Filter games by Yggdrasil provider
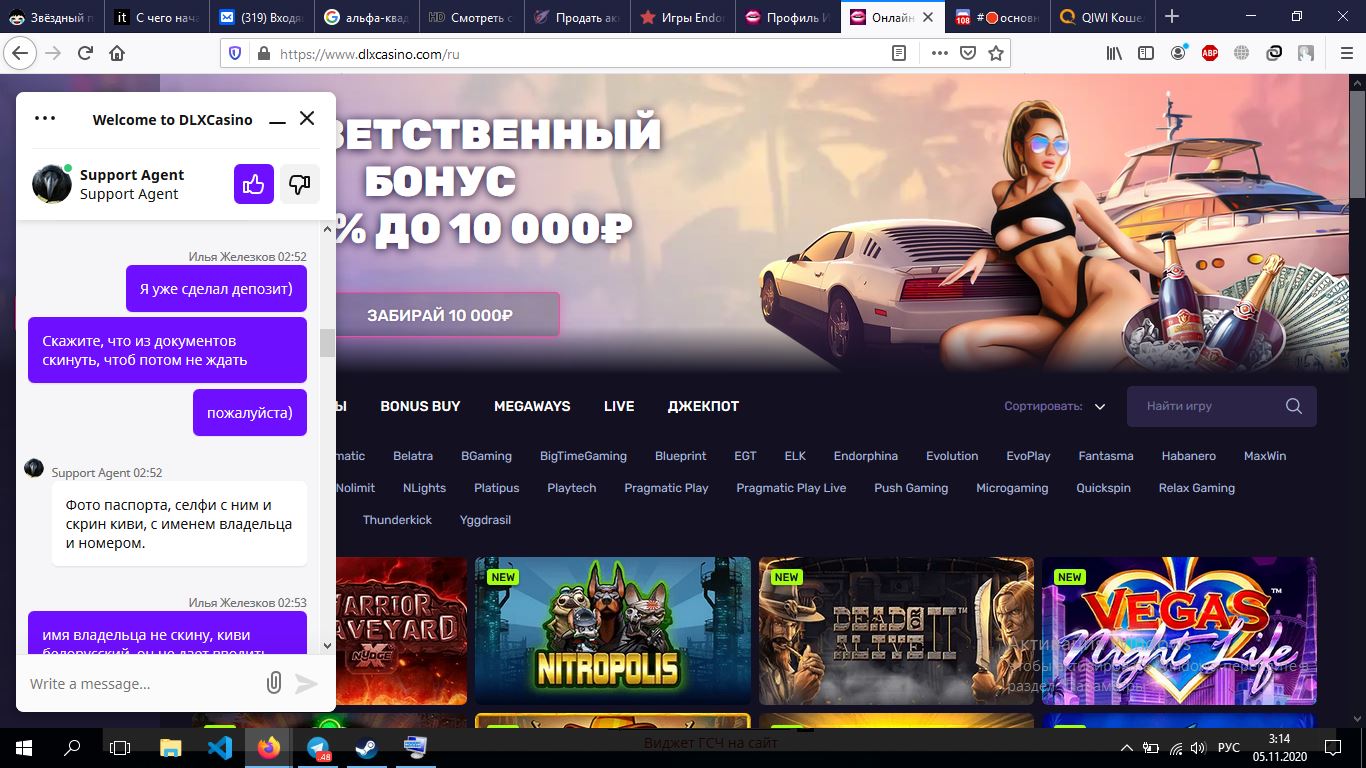 tap(485, 520)
